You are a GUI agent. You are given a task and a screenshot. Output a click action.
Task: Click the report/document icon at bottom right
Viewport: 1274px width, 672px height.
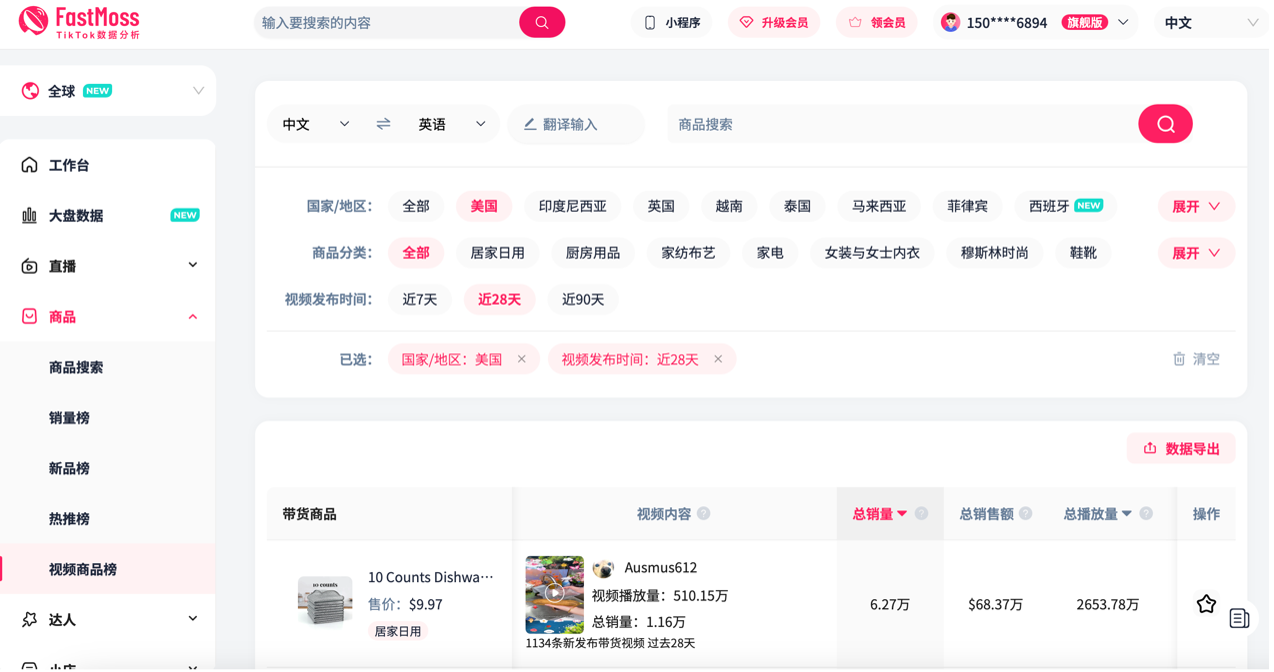1240,620
